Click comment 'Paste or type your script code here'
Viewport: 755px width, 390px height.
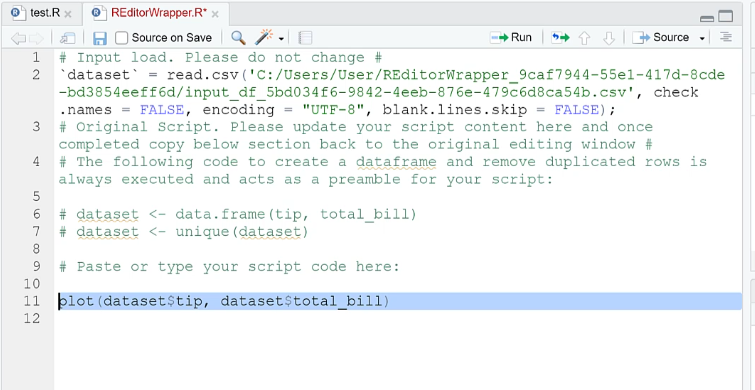(229, 267)
